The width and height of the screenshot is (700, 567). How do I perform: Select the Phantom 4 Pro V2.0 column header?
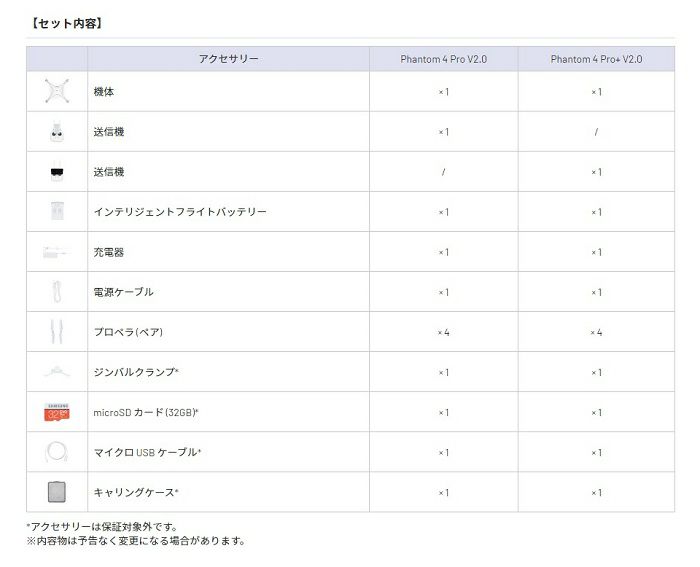tap(443, 59)
